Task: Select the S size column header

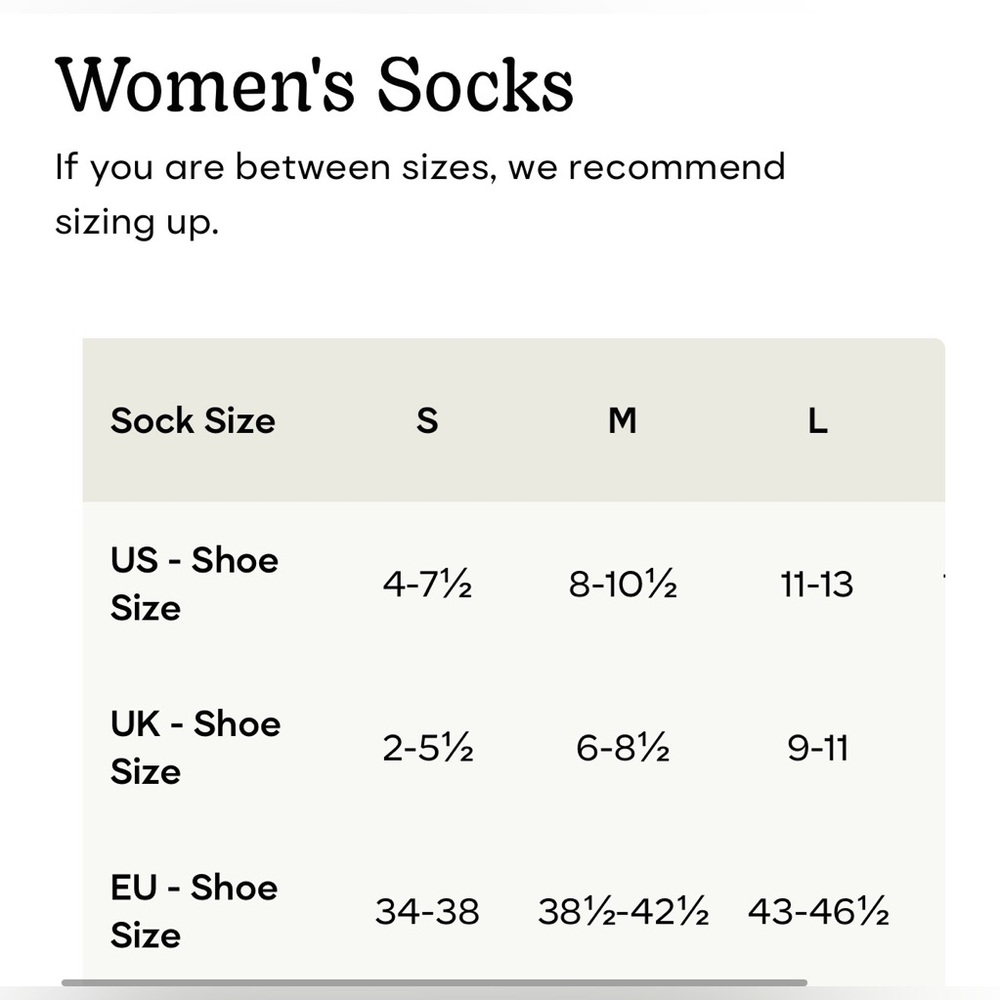Action: point(427,421)
